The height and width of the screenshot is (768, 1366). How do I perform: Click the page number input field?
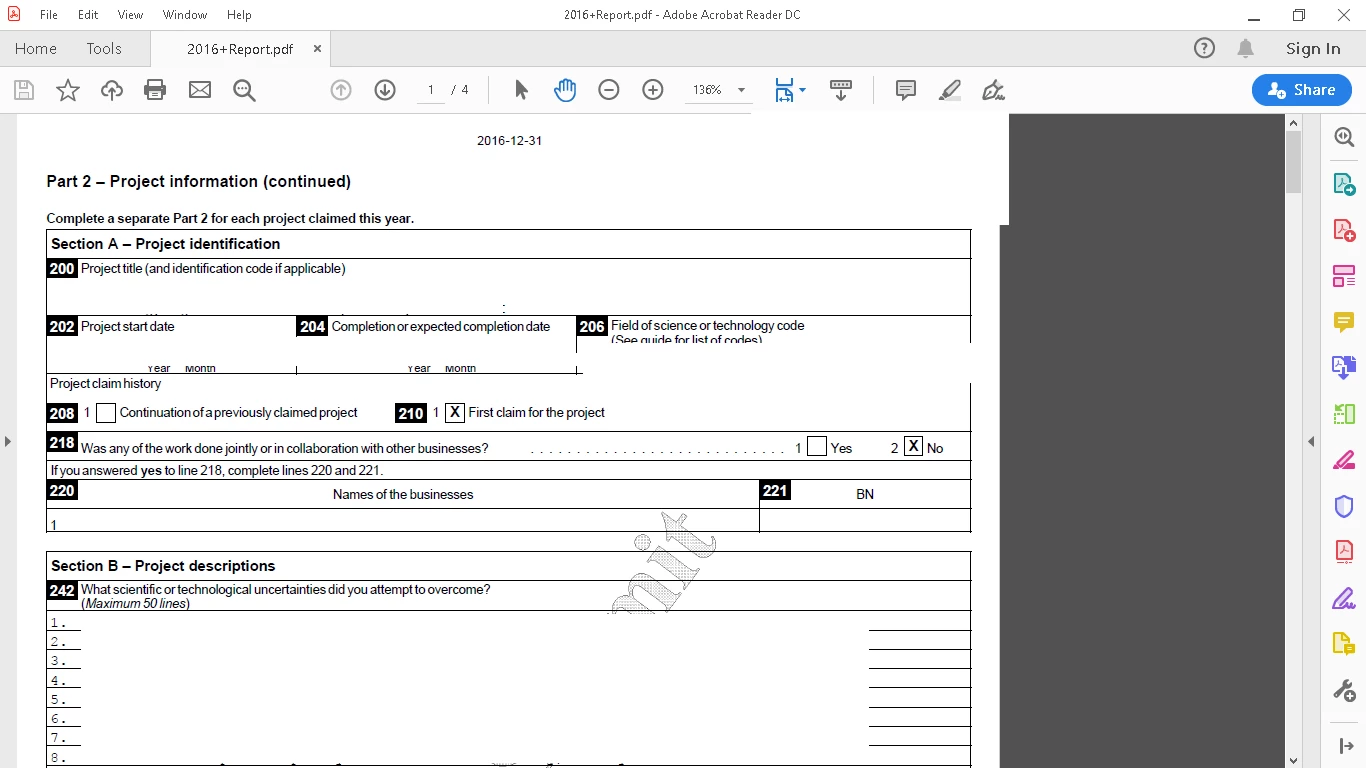tap(431, 90)
